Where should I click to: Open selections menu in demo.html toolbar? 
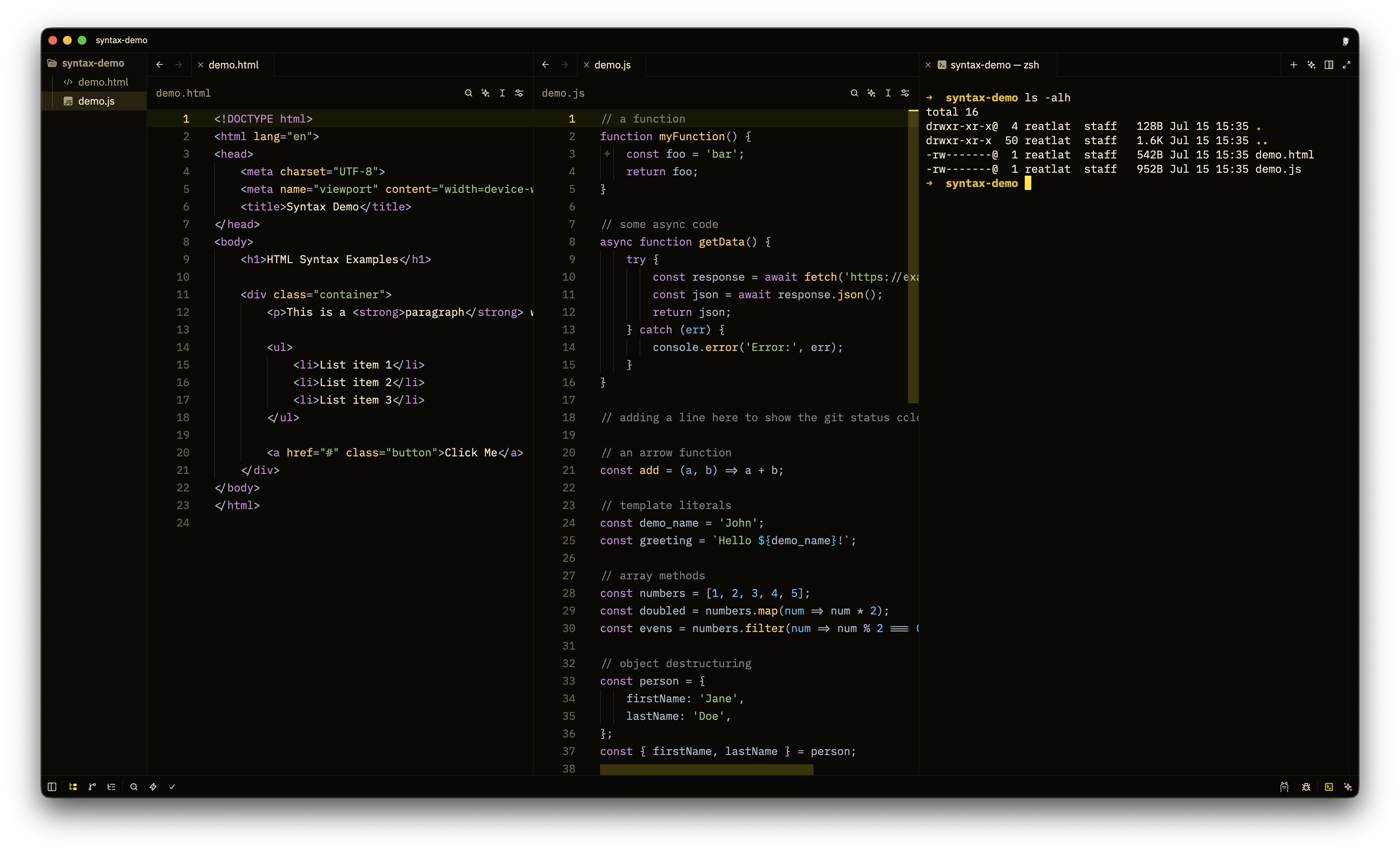(x=502, y=93)
